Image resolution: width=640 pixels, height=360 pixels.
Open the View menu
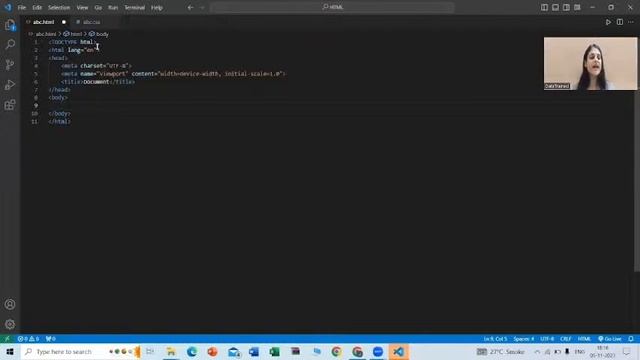click(x=82, y=7)
